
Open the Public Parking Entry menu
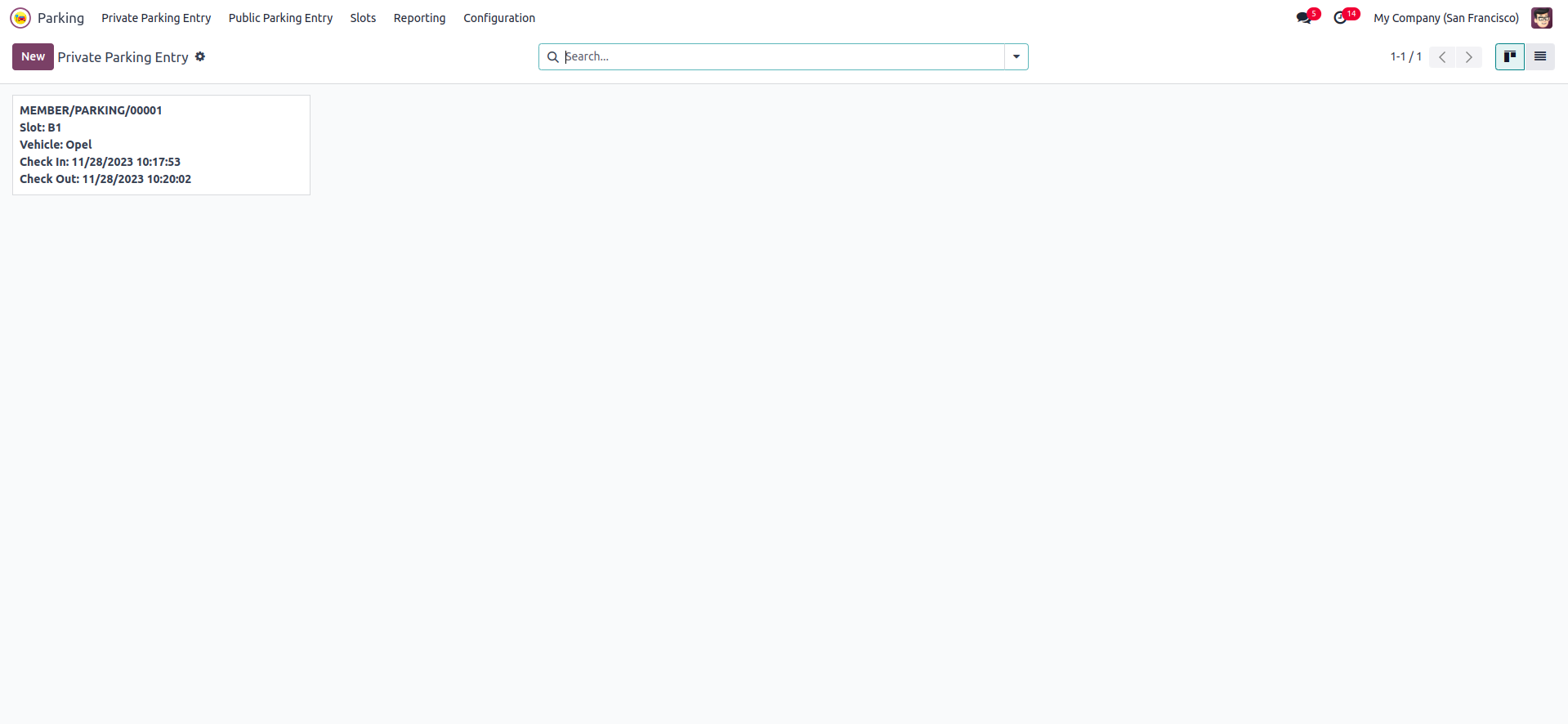(280, 18)
